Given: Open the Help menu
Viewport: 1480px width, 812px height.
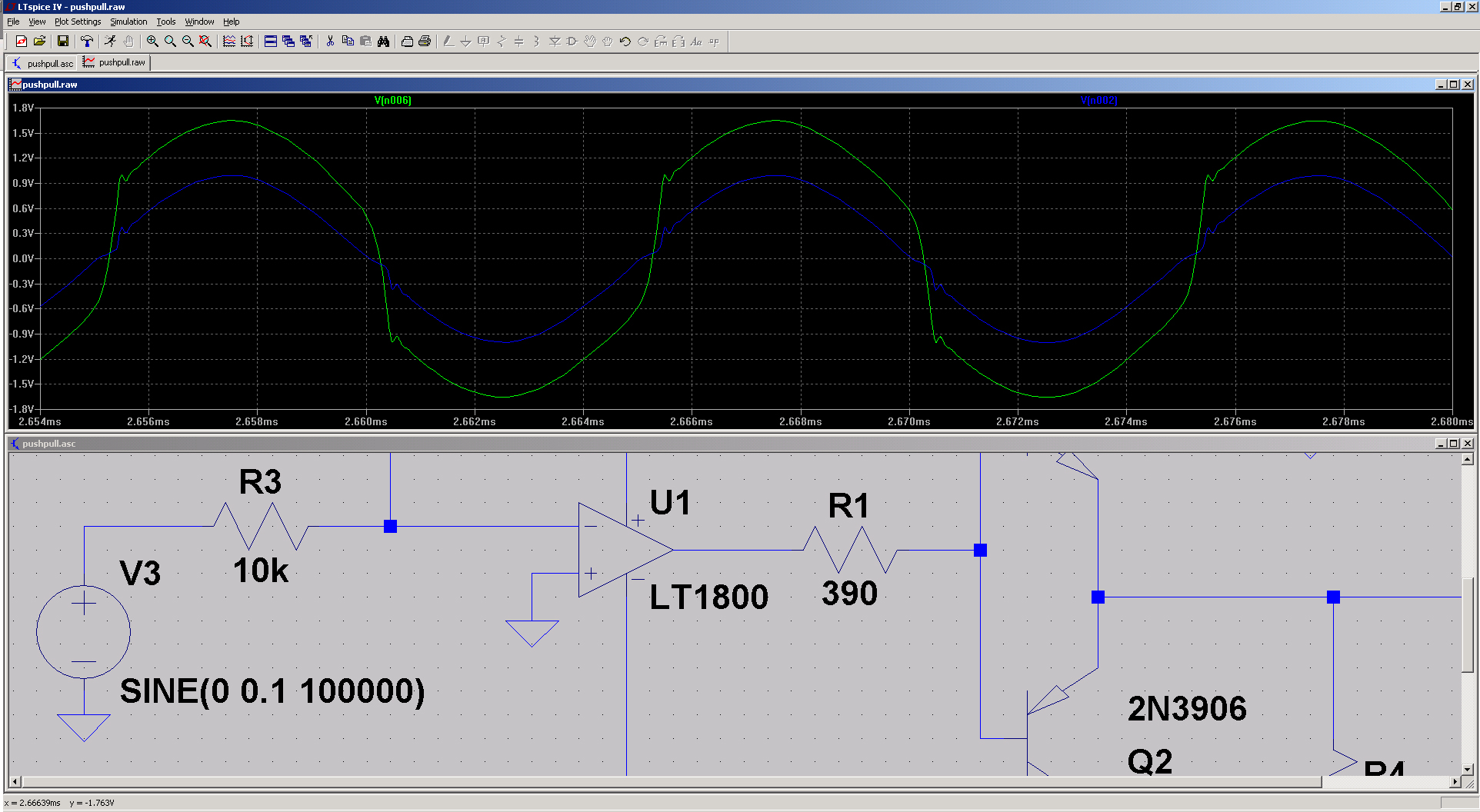Looking at the screenshot, I should [232, 22].
